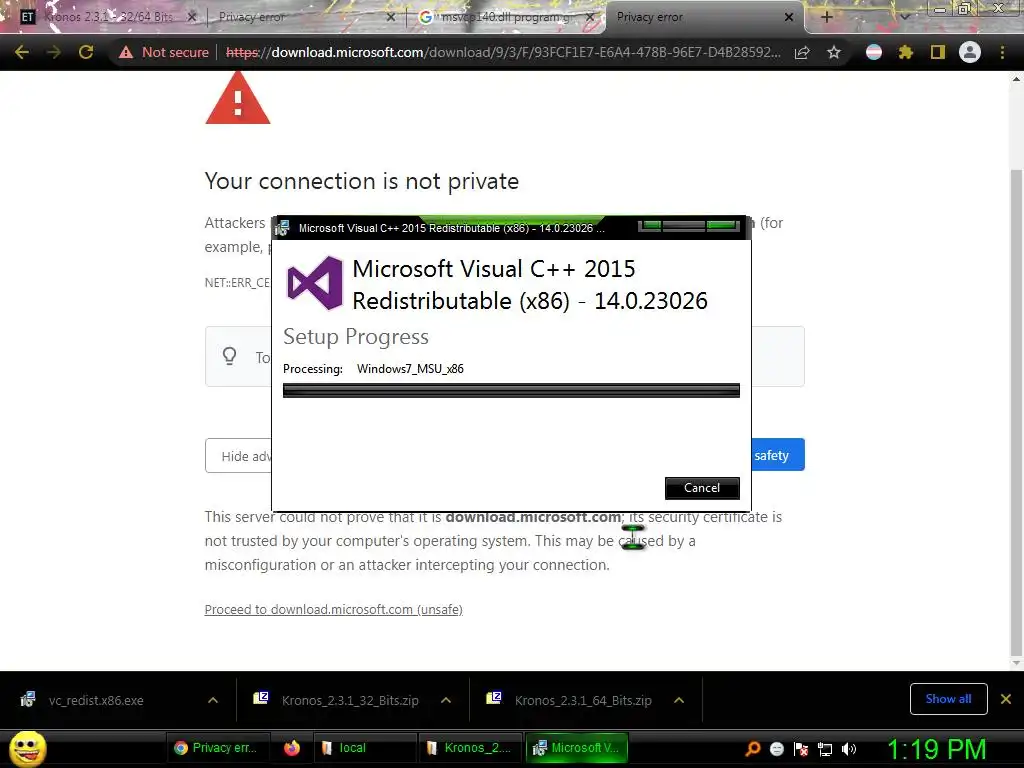
Task: Switch to the Privacy err... Chrome taskbar item
Action: tap(216, 748)
